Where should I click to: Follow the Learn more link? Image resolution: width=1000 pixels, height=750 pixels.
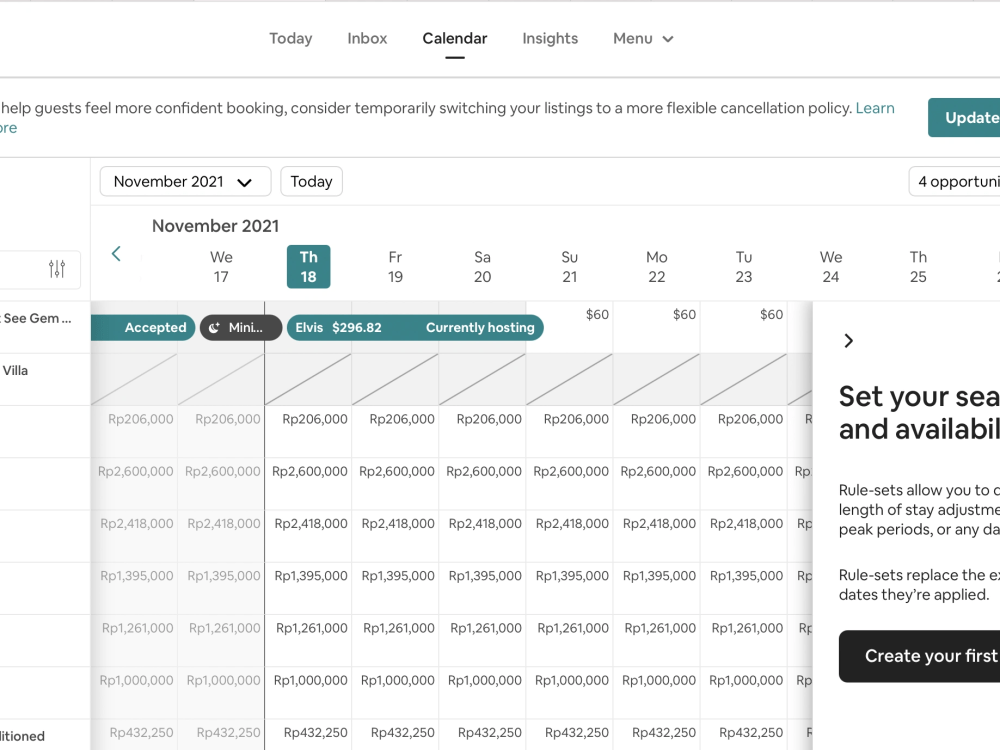point(875,108)
